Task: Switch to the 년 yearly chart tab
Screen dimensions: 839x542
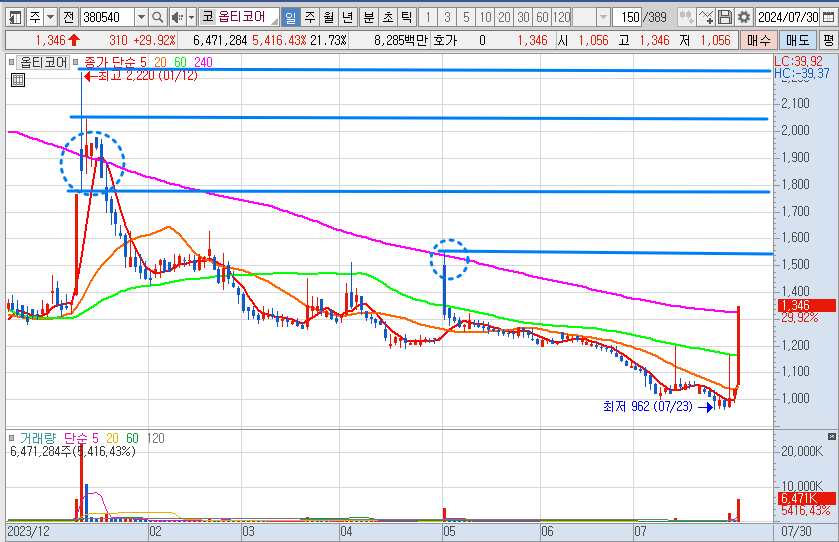Action: 348,18
